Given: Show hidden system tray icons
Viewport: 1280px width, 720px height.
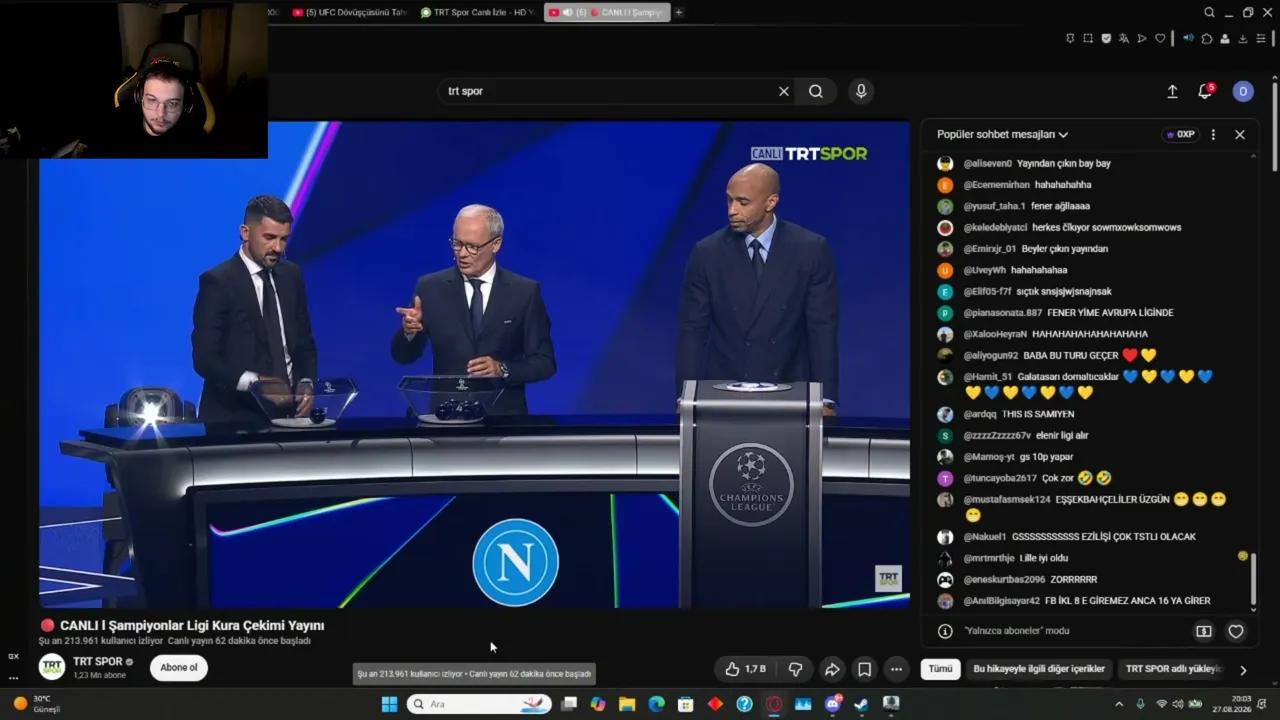Looking at the screenshot, I should pyautogui.click(x=1119, y=704).
